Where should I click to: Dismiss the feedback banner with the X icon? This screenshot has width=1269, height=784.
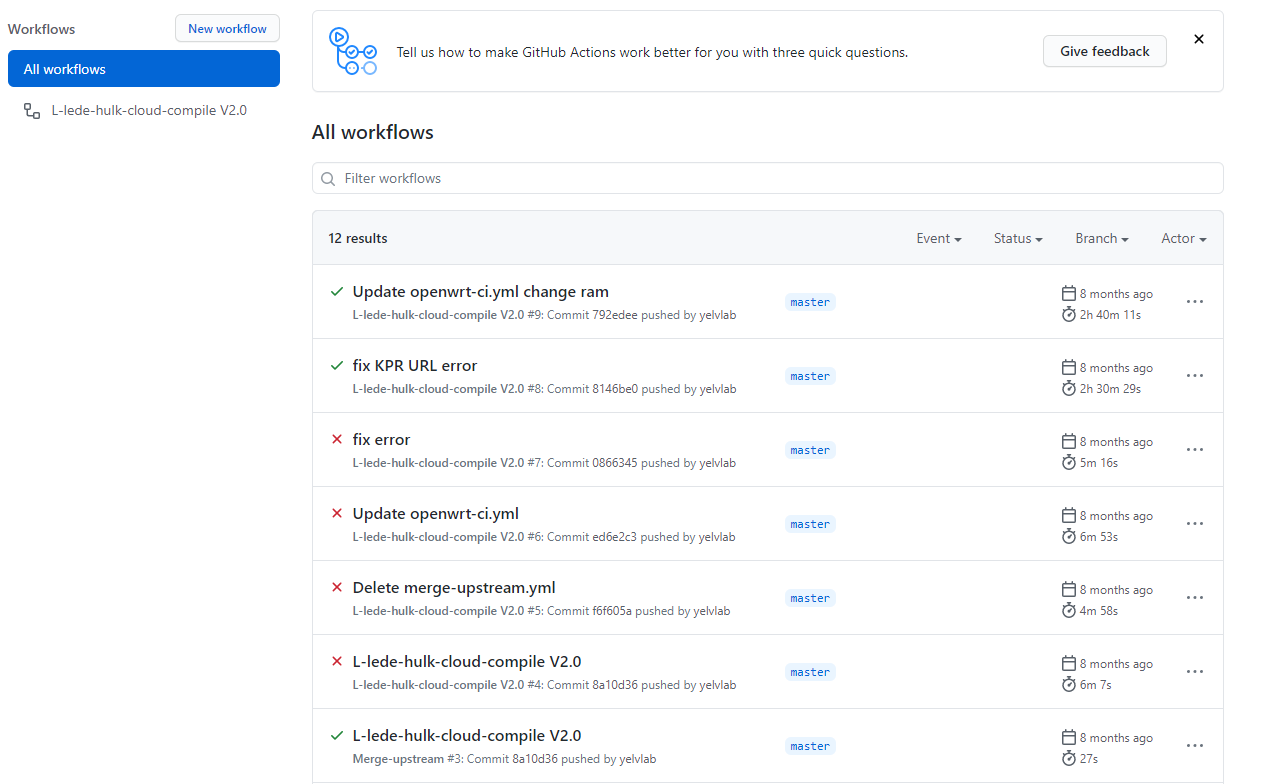pyautogui.click(x=1199, y=39)
